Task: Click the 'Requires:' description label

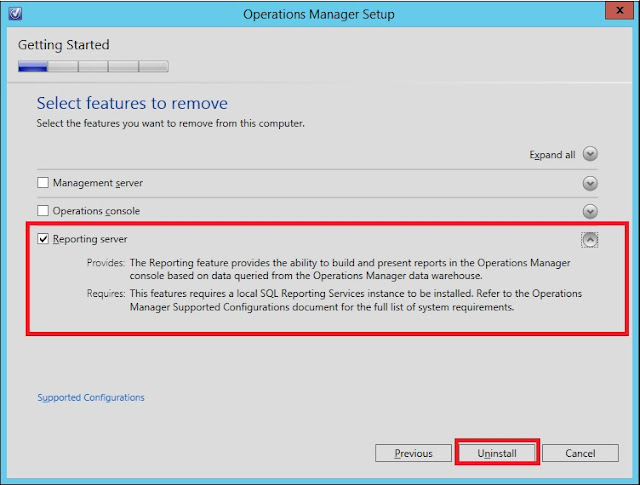Action: (106, 294)
